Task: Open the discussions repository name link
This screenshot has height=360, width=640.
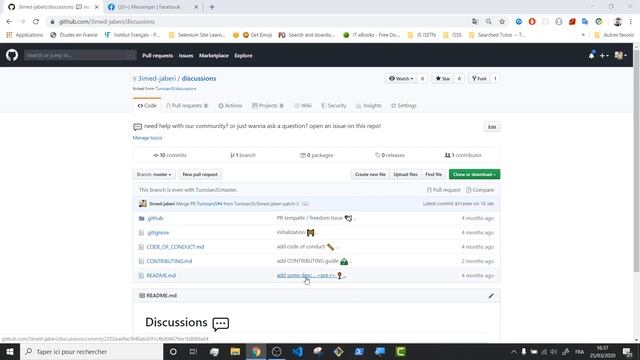Action: click(199, 78)
